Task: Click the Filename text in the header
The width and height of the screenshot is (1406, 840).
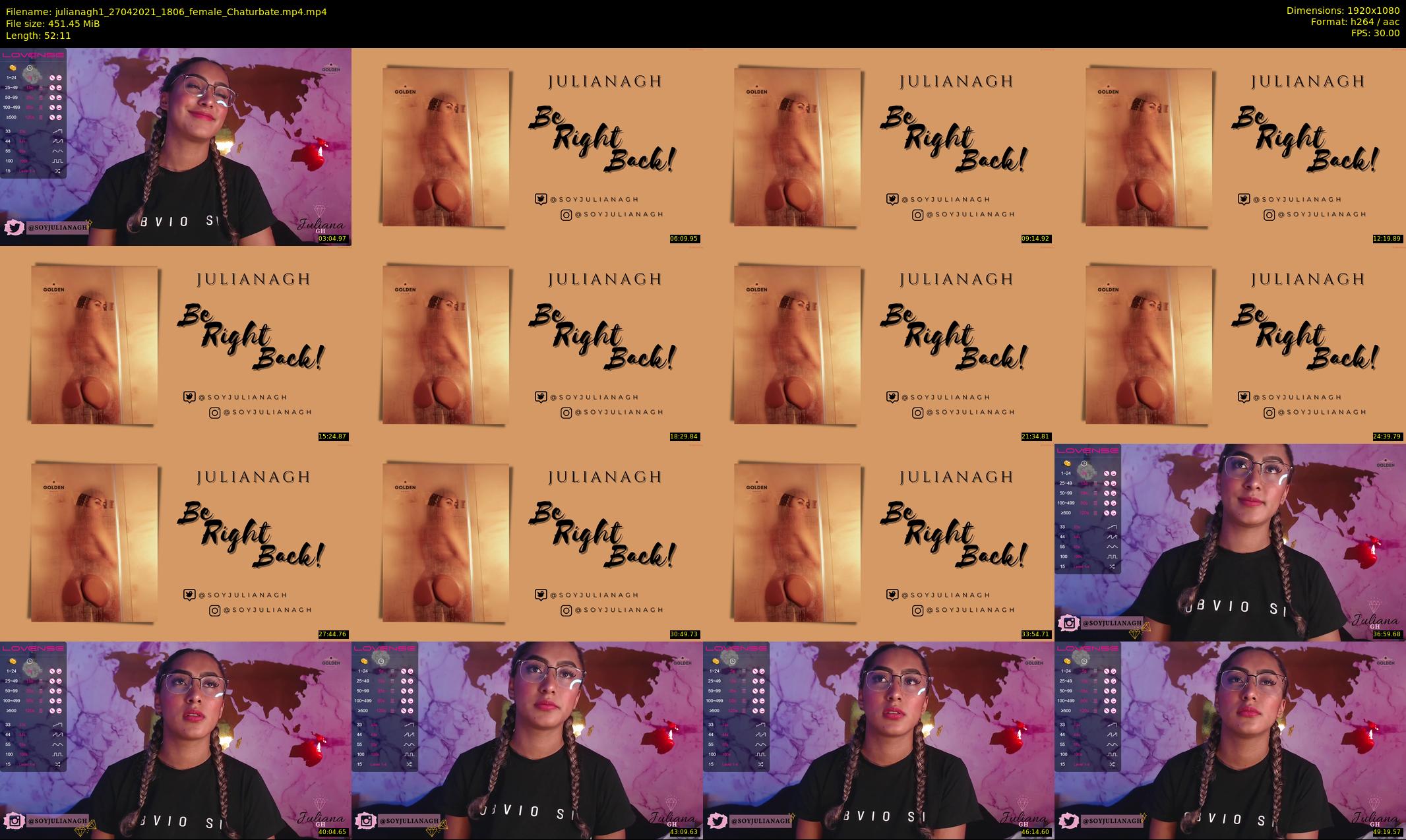Action: pyautogui.click(x=166, y=12)
